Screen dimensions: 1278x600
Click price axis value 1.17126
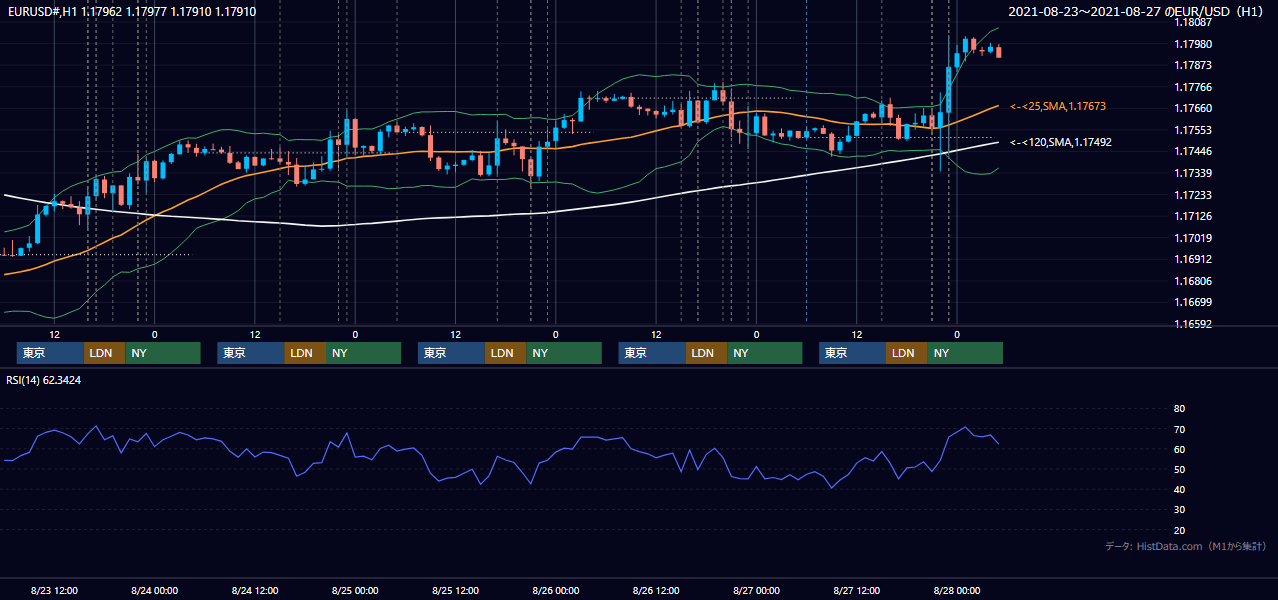[1194, 216]
